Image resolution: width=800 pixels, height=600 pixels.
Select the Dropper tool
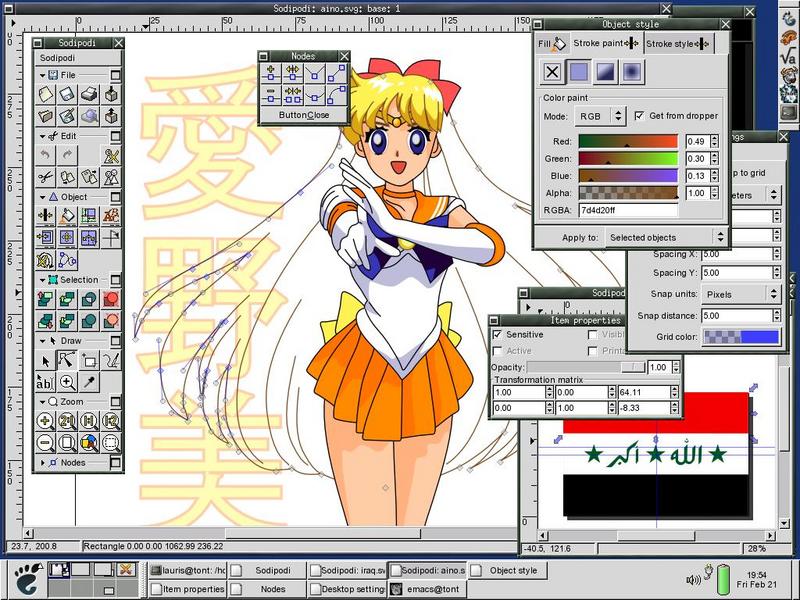[x=89, y=382]
